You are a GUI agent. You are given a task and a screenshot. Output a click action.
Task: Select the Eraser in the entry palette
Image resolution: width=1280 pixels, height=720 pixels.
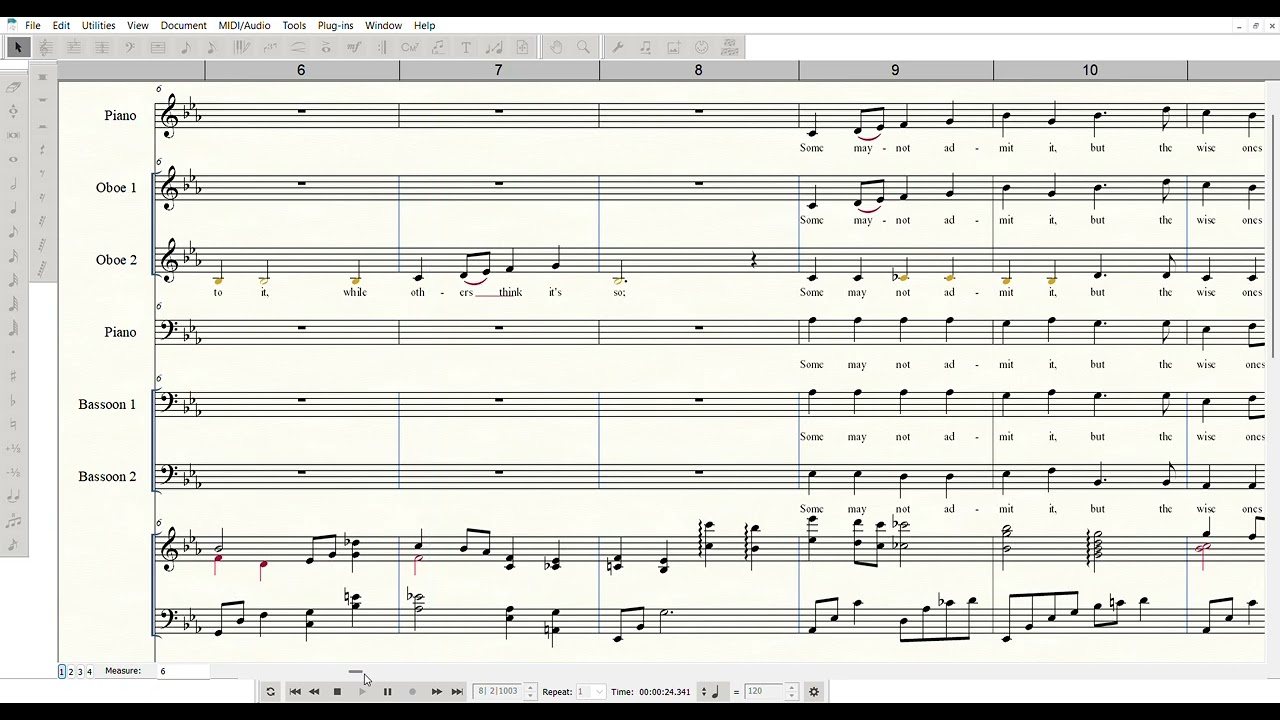(x=14, y=88)
